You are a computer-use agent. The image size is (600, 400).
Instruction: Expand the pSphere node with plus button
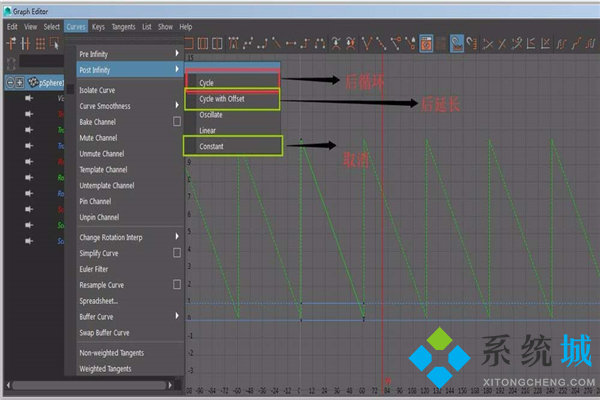click(19, 82)
